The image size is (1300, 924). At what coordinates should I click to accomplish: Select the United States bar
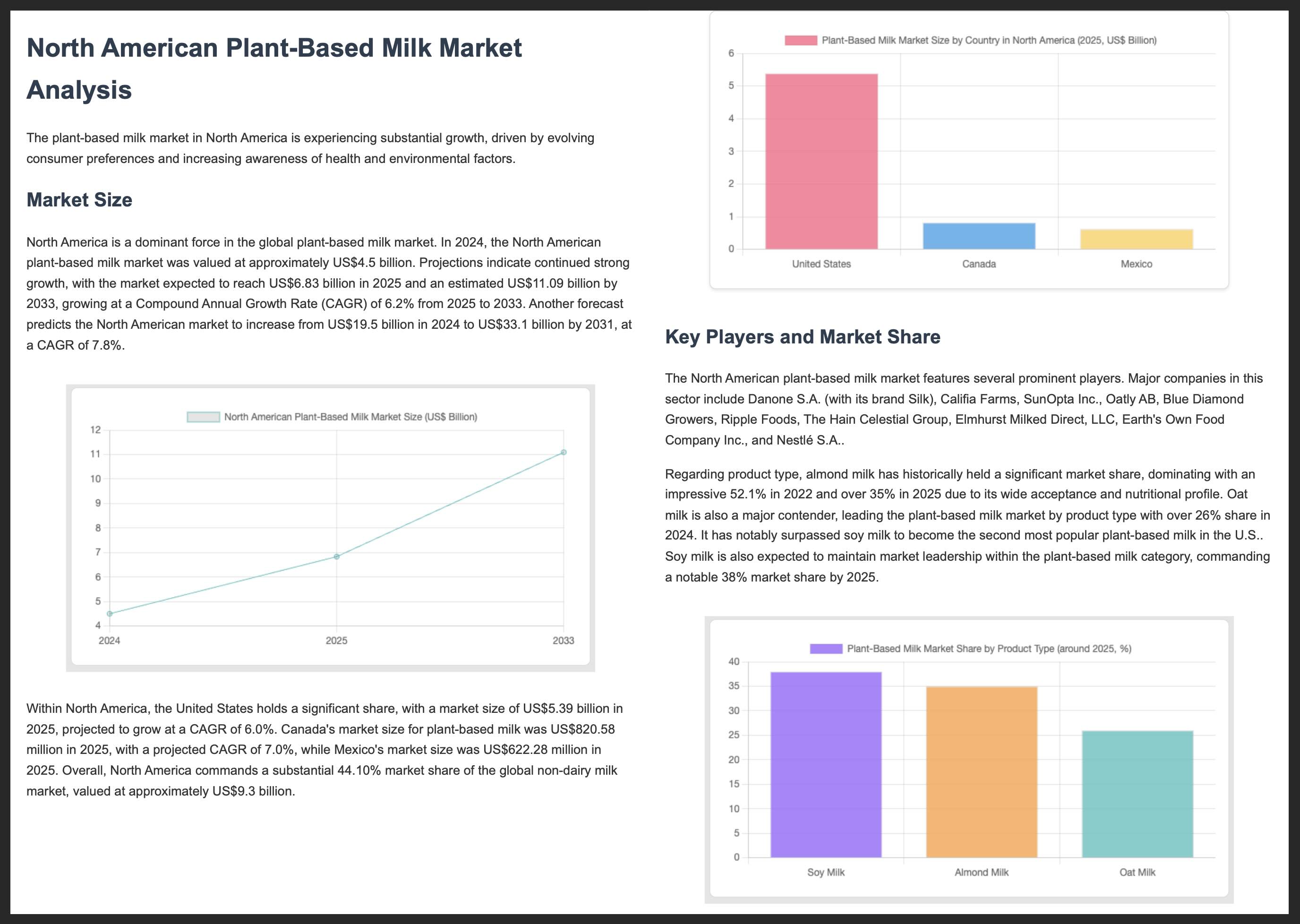click(821, 162)
